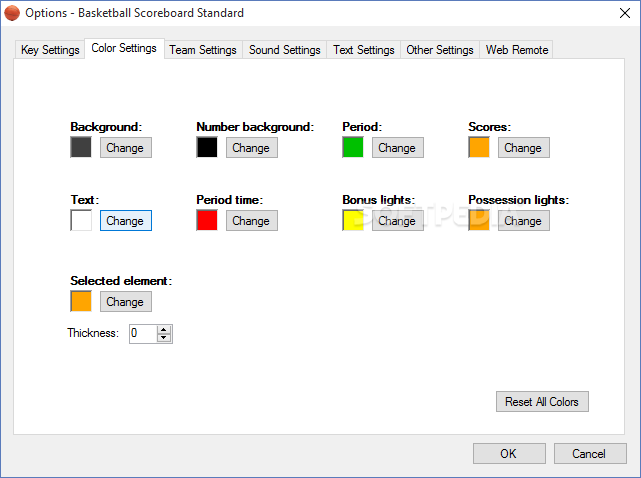Change the Period color
Screen dimensions: 641x478
(397, 148)
